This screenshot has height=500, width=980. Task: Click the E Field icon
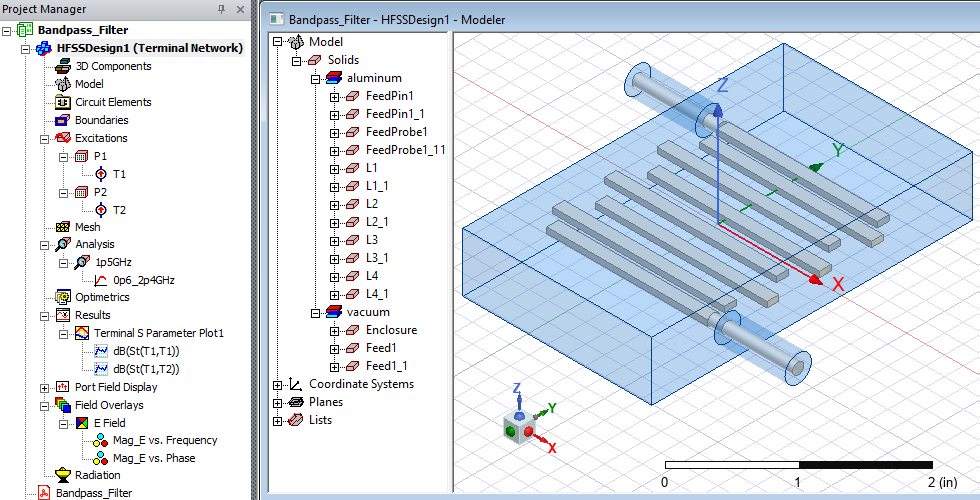82,423
